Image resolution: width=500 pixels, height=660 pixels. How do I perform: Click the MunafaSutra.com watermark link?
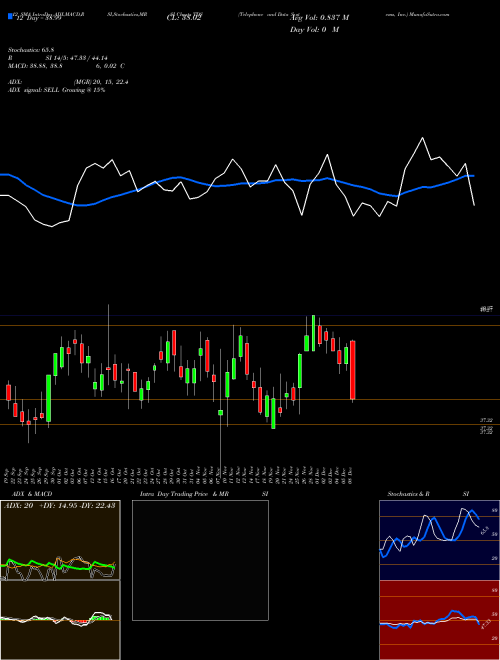tap(431, 14)
